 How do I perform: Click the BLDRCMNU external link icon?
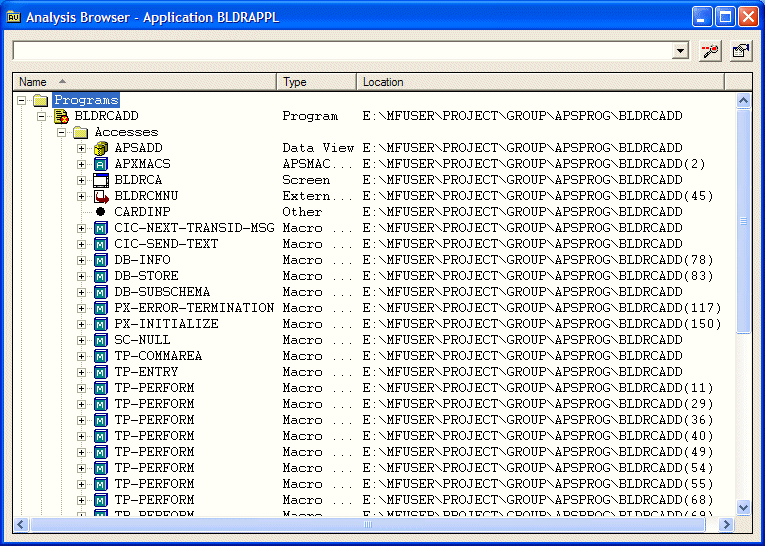click(100, 196)
